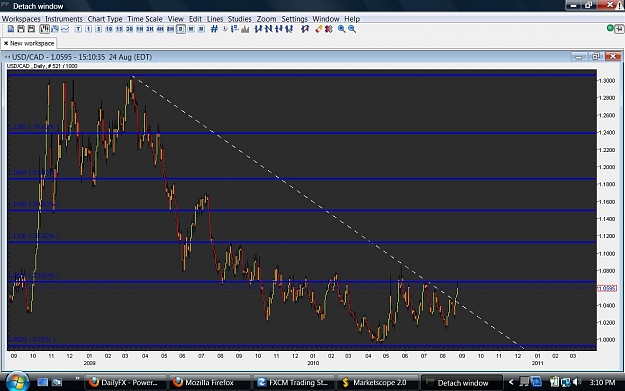Click the show desktop quick launch icon
This screenshot has width=625, height=391.
42,382
